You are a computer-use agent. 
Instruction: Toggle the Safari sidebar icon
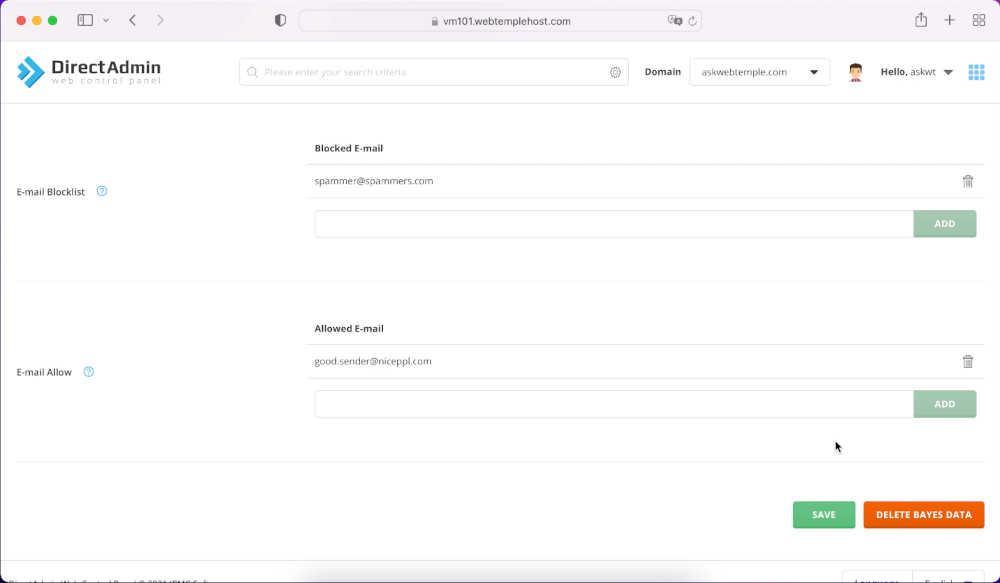coord(85,20)
